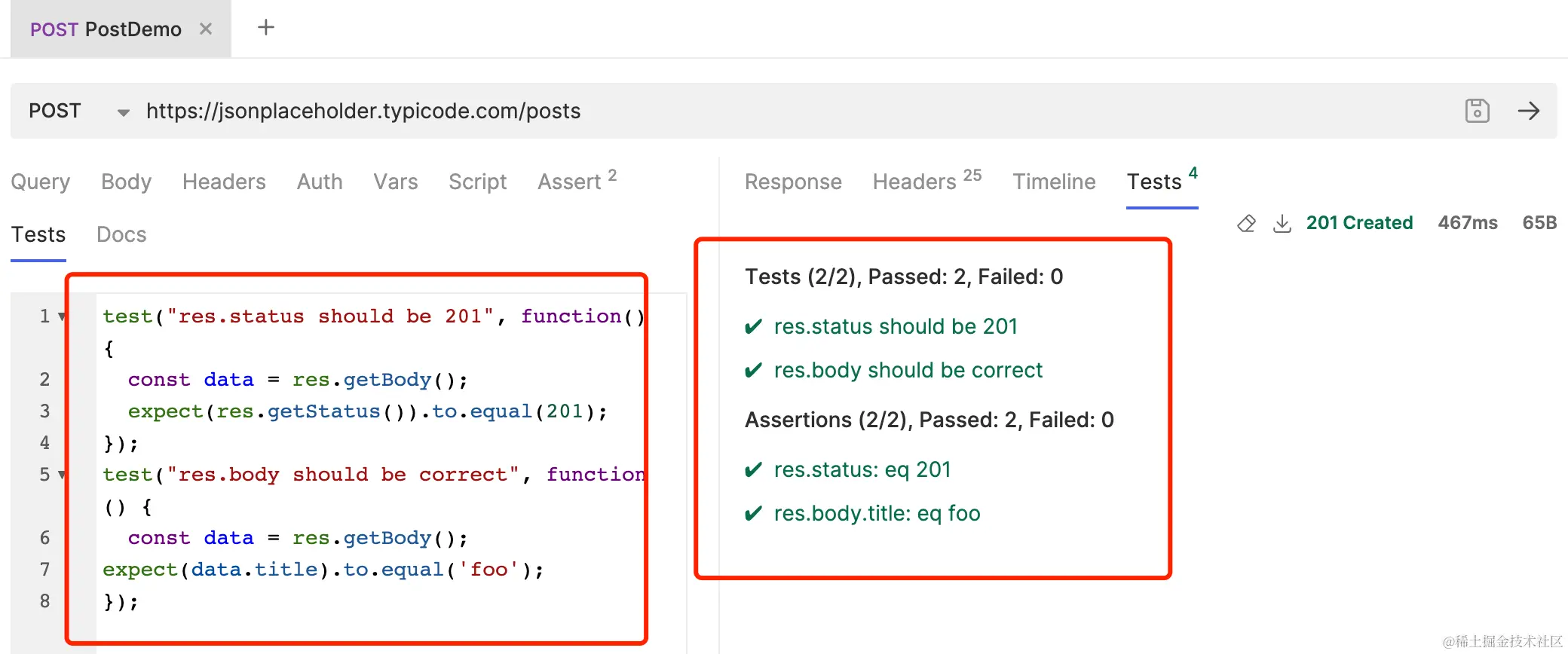The height and width of the screenshot is (654, 1568).
Task: Switch to the Body tab
Action: pos(126,182)
